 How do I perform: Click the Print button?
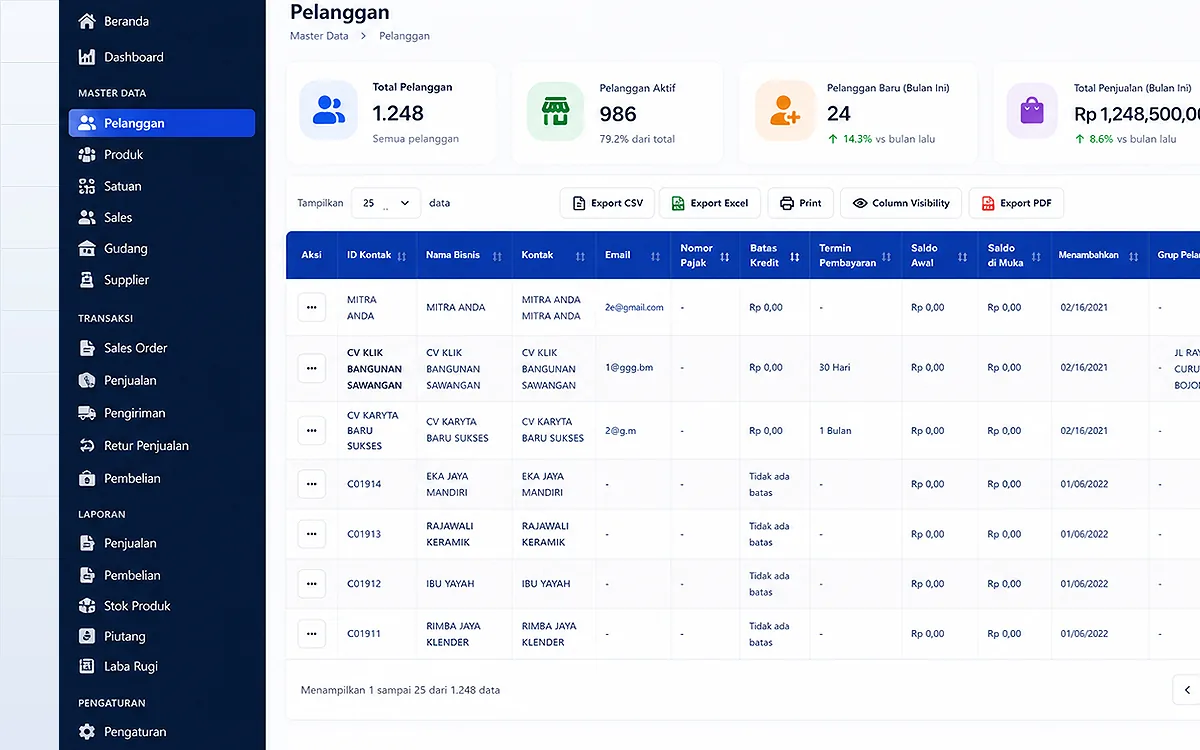click(800, 203)
